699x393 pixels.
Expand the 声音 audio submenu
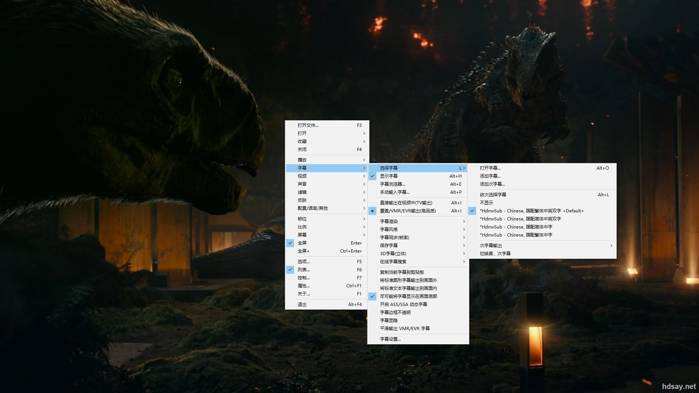pyautogui.click(x=327, y=184)
